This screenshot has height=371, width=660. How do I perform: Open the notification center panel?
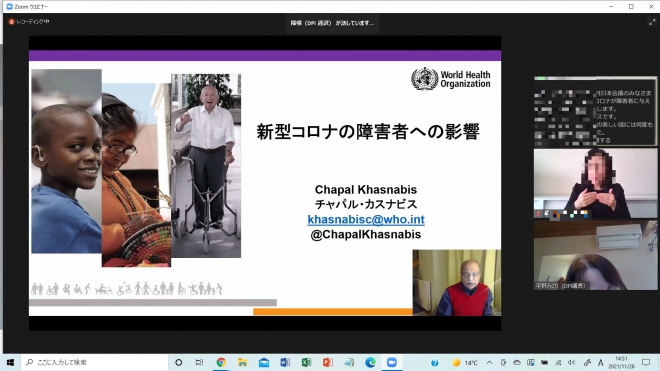click(646, 363)
